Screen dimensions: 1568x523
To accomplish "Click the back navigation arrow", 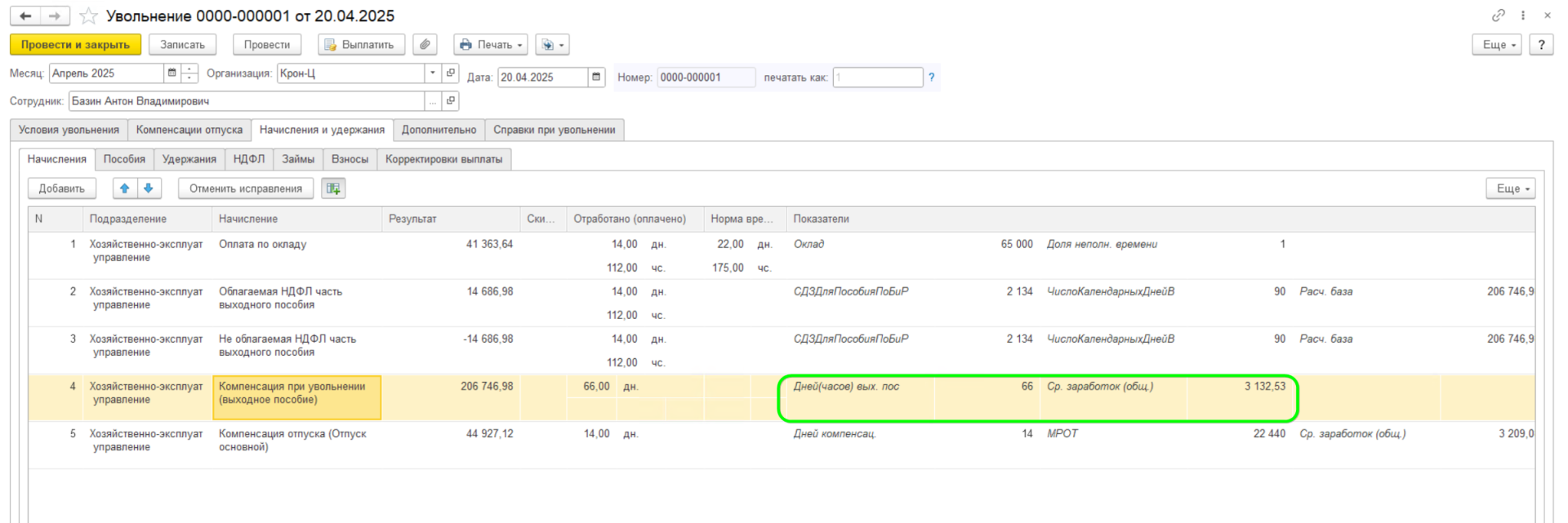I will 25,16.
